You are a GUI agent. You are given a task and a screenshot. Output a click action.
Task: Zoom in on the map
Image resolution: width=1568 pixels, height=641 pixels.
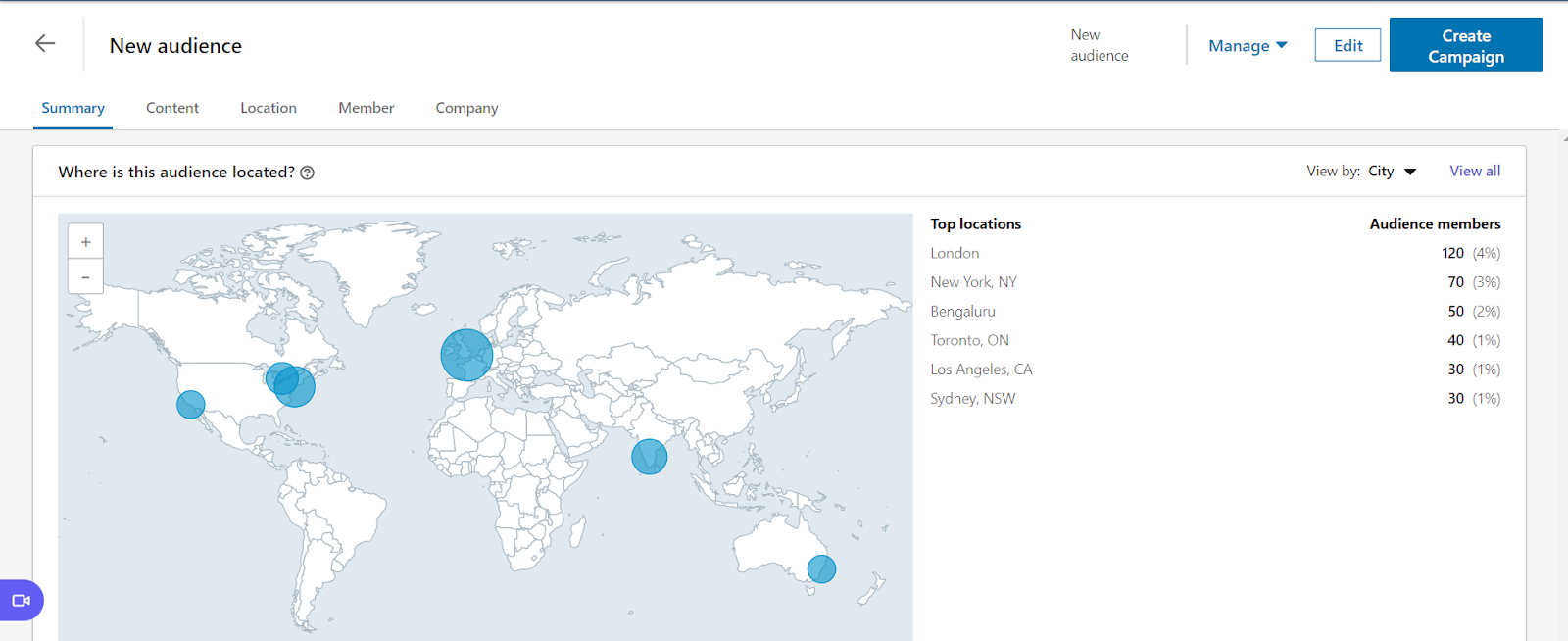pos(85,242)
